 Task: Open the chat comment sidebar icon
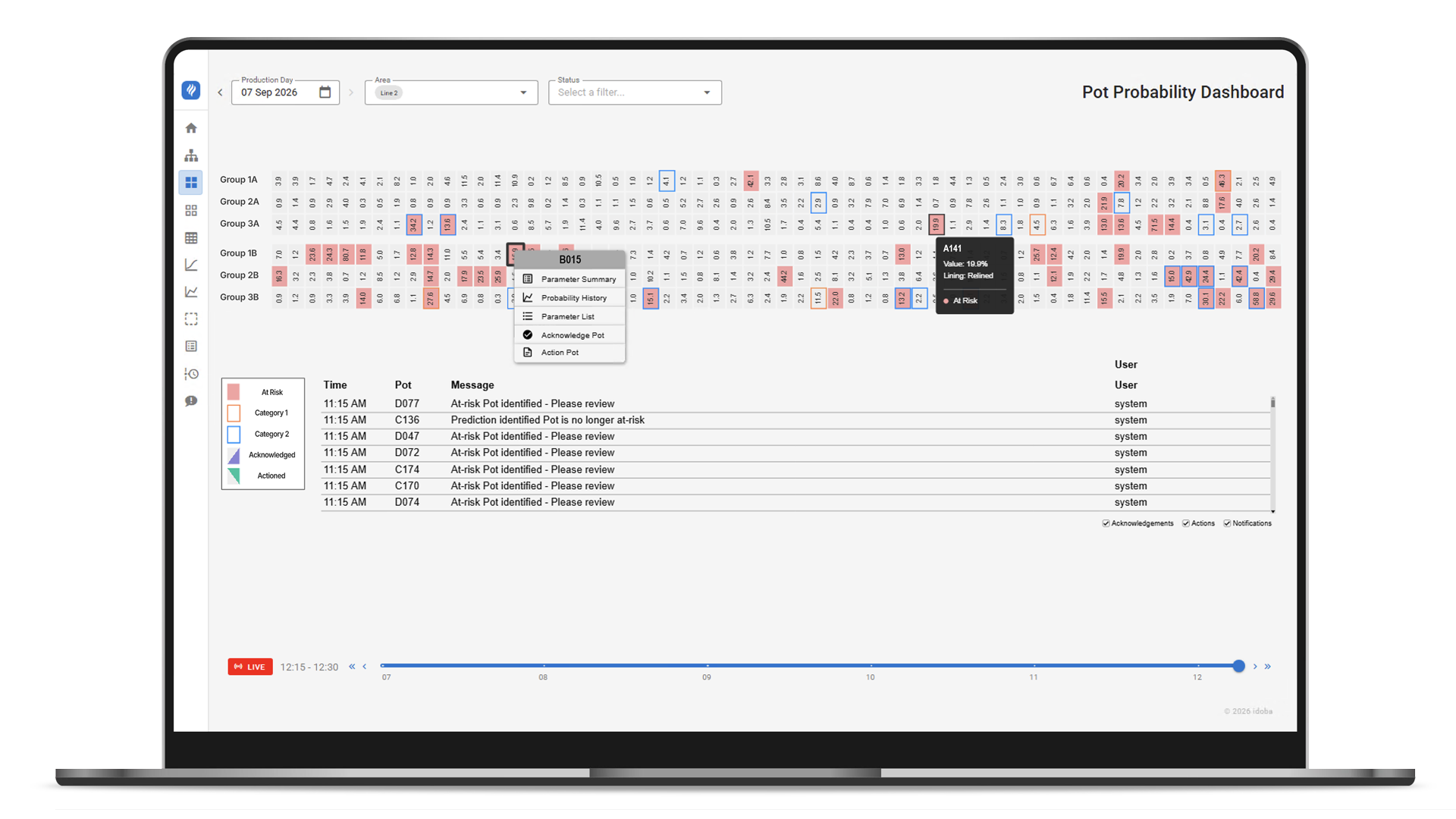pyautogui.click(x=191, y=401)
